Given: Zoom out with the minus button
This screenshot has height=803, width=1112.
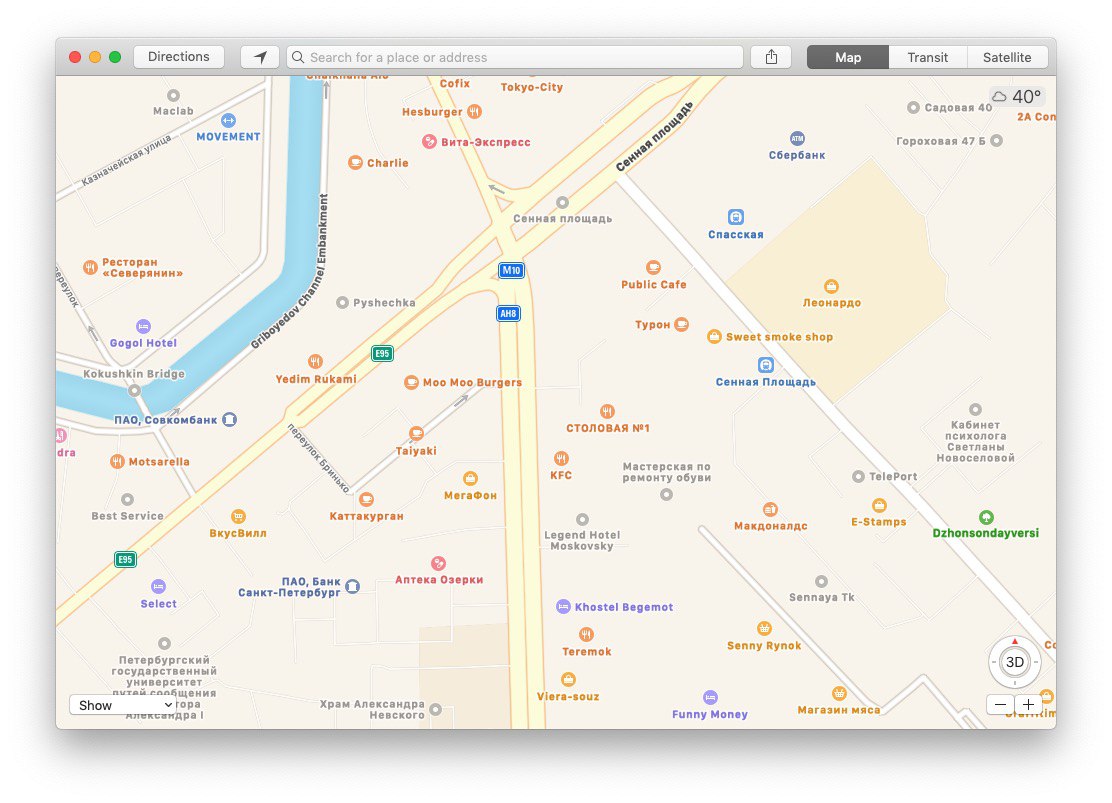Looking at the screenshot, I should pos(1001,704).
